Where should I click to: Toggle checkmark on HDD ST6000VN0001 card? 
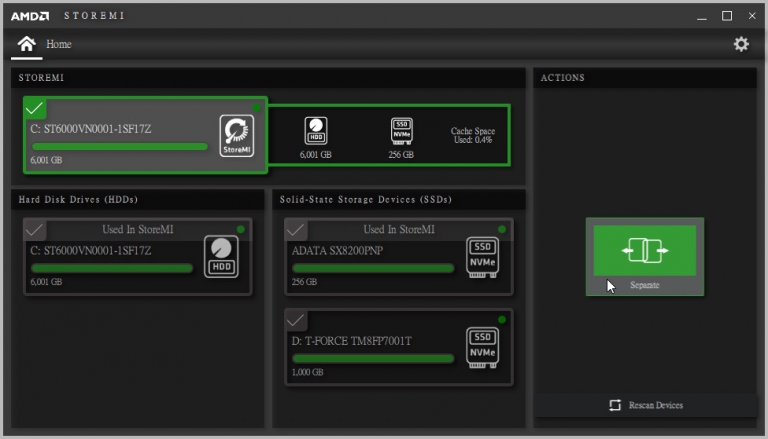coord(35,229)
